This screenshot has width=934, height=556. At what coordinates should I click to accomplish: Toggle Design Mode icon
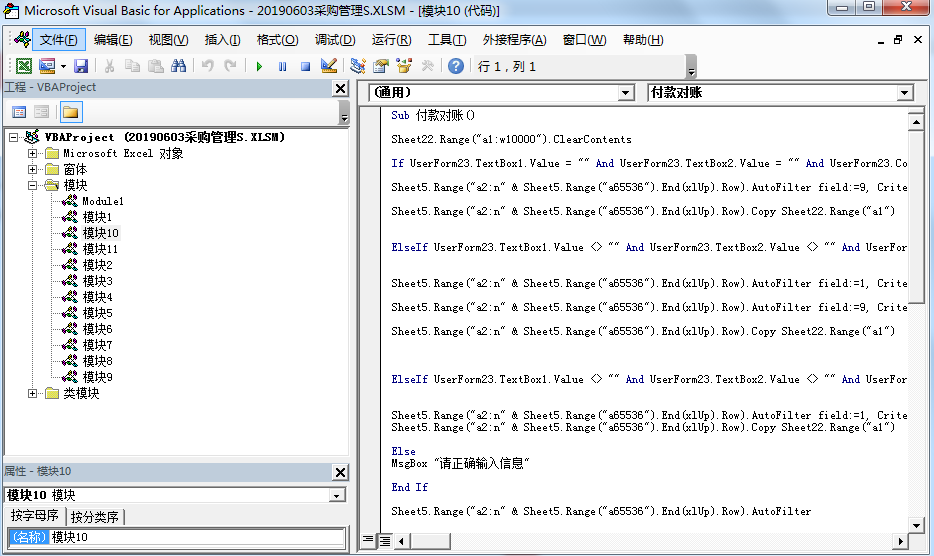point(329,66)
